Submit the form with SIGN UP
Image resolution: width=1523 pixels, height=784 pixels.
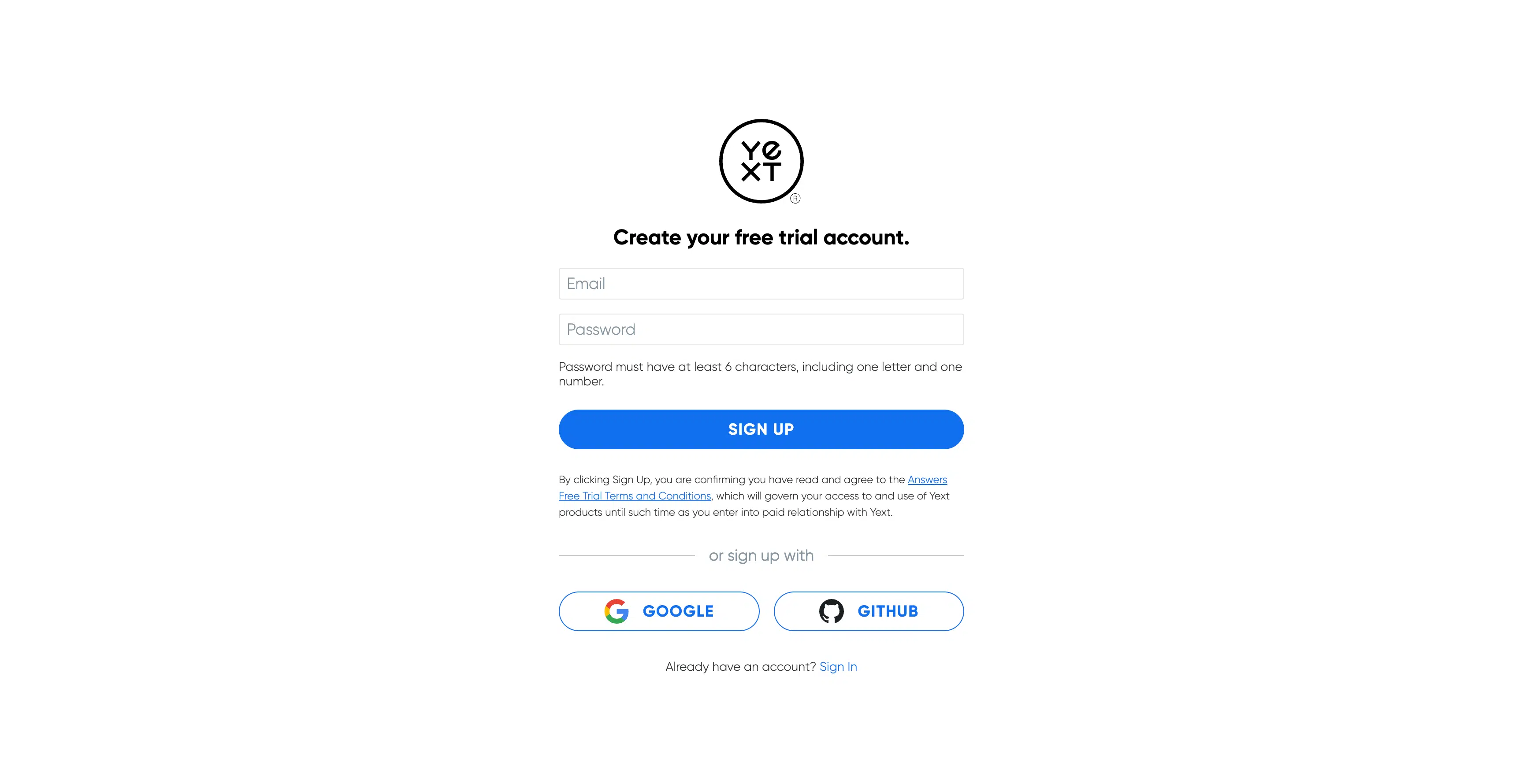(761, 429)
